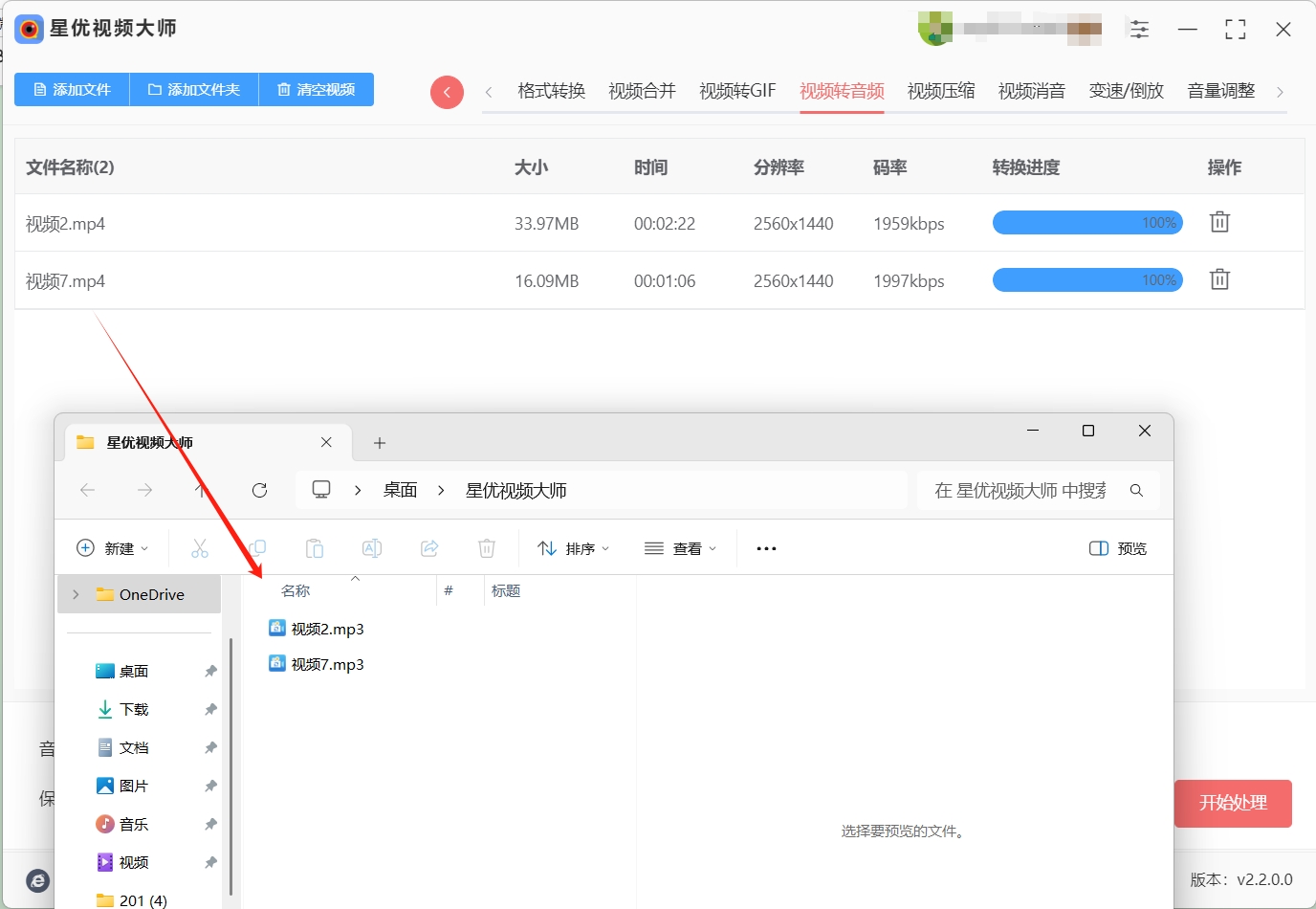This screenshot has width=1316, height=909.
Task: Toggle the 预览 preview pane
Action: tap(1117, 548)
